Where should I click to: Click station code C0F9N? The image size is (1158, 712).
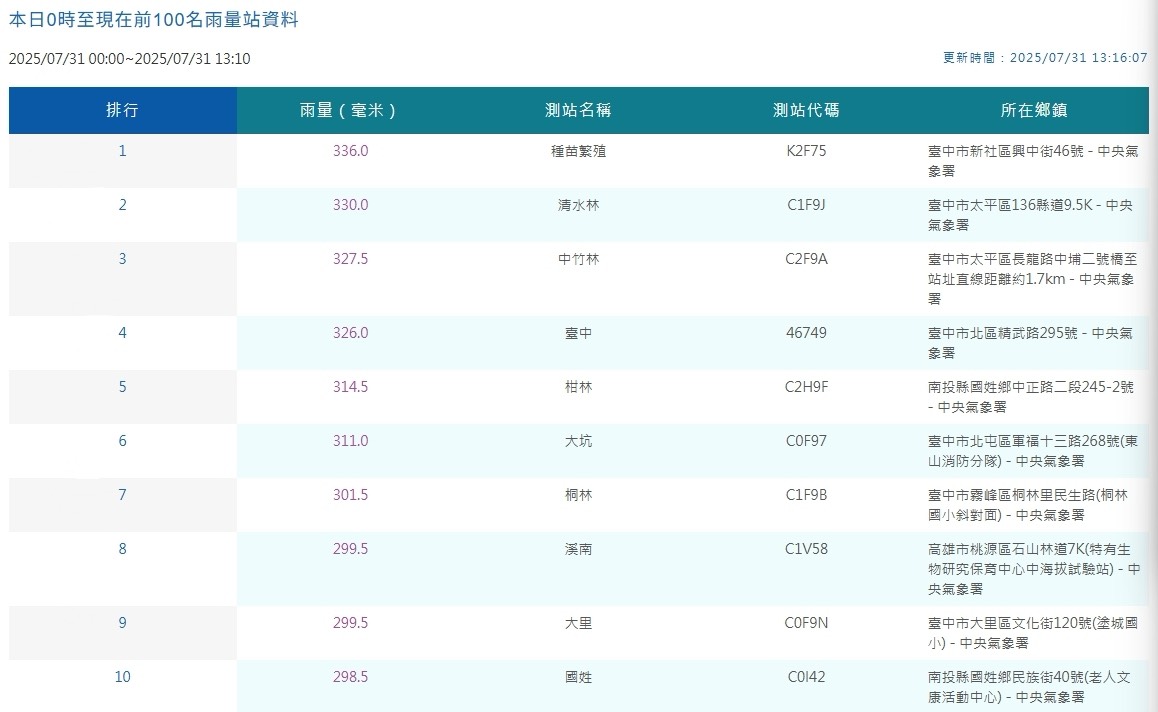(806, 623)
